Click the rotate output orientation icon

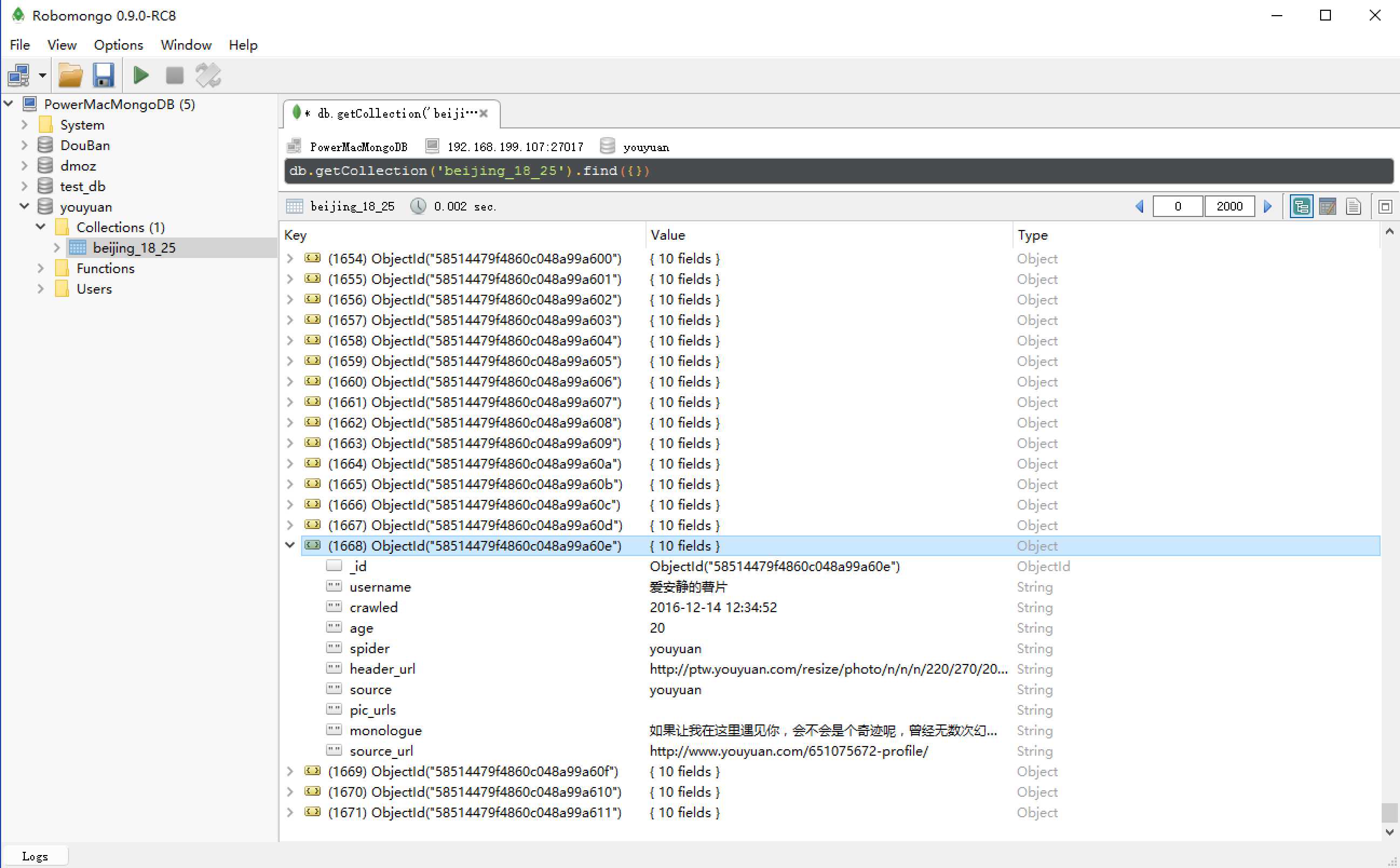208,75
